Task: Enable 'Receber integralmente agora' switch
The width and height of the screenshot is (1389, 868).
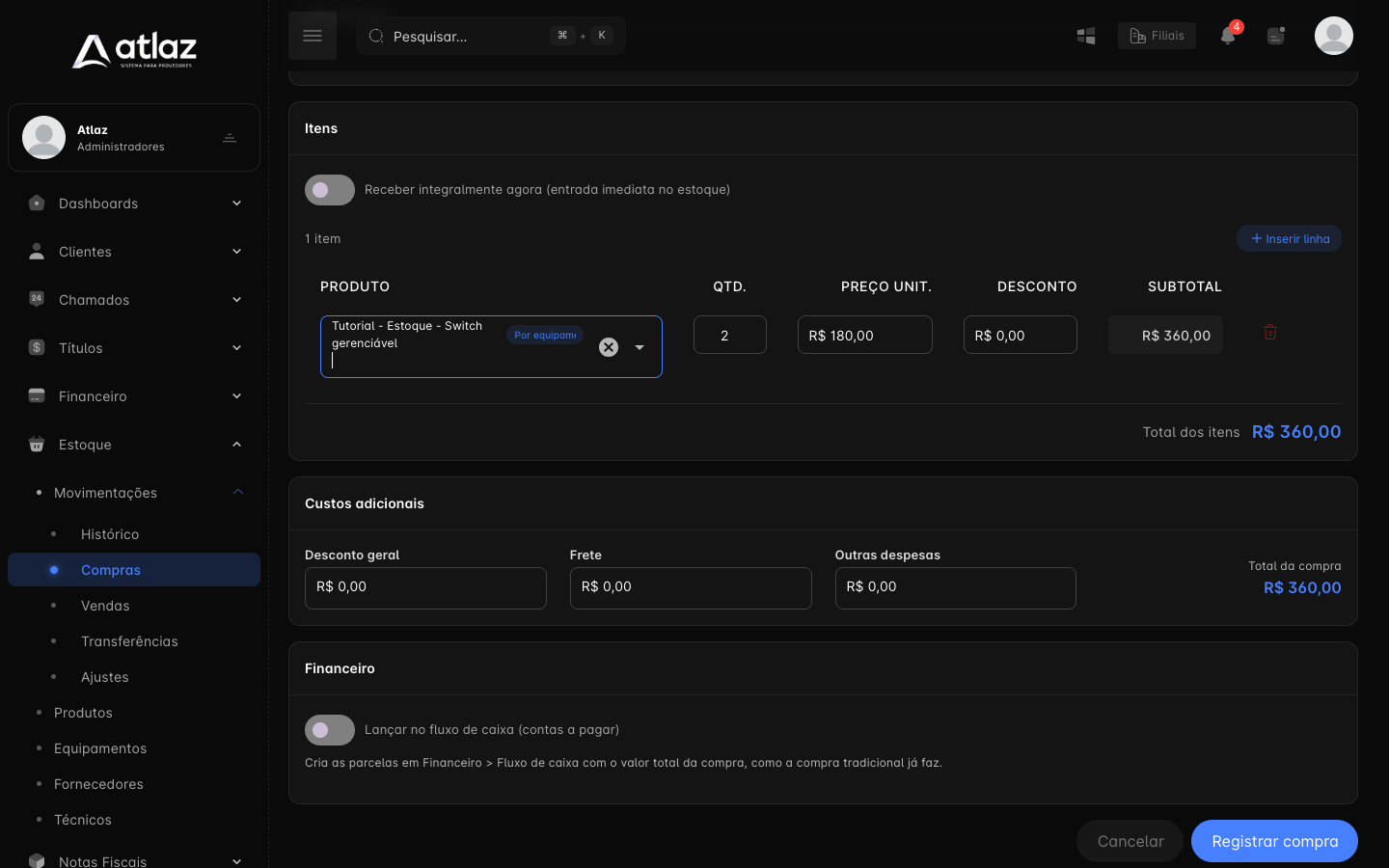Action: click(x=330, y=190)
